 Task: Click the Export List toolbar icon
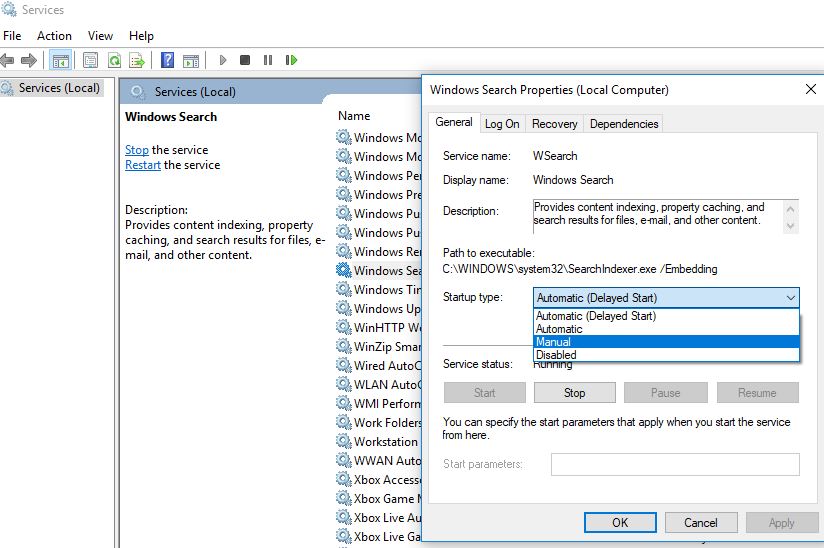click(137, 60)
